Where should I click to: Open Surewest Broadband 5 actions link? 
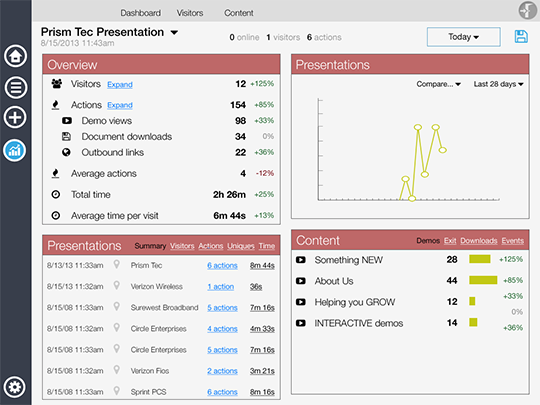tap(222, 308)
